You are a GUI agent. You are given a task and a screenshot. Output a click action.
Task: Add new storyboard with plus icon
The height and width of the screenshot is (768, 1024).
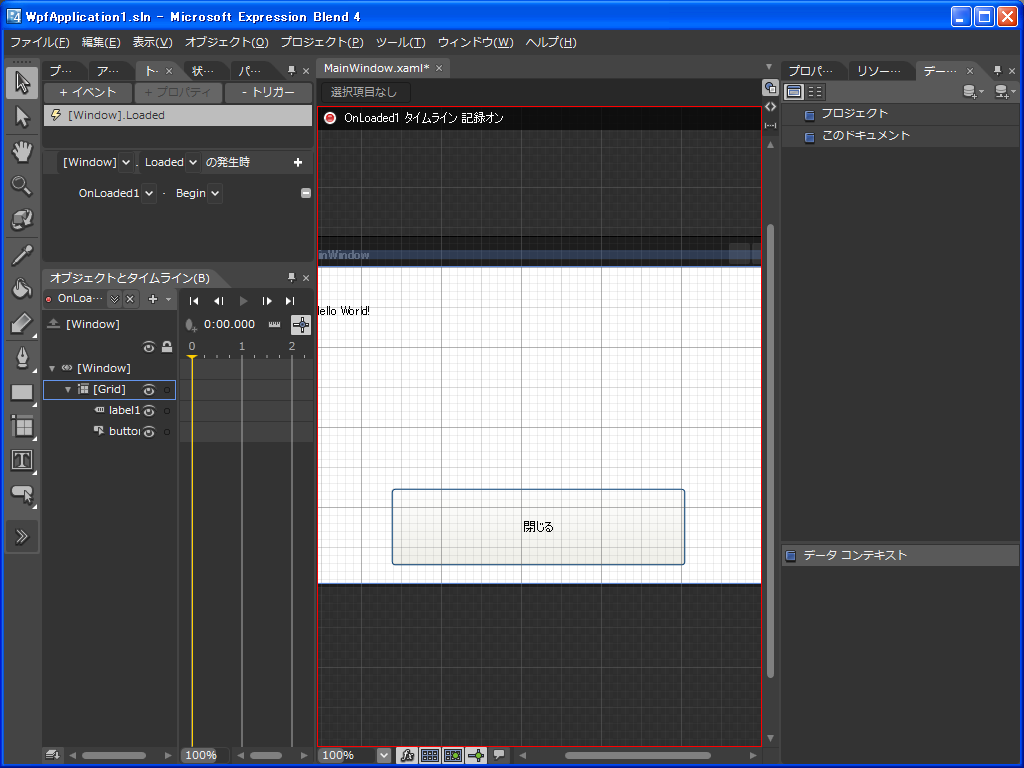point(153,299)
